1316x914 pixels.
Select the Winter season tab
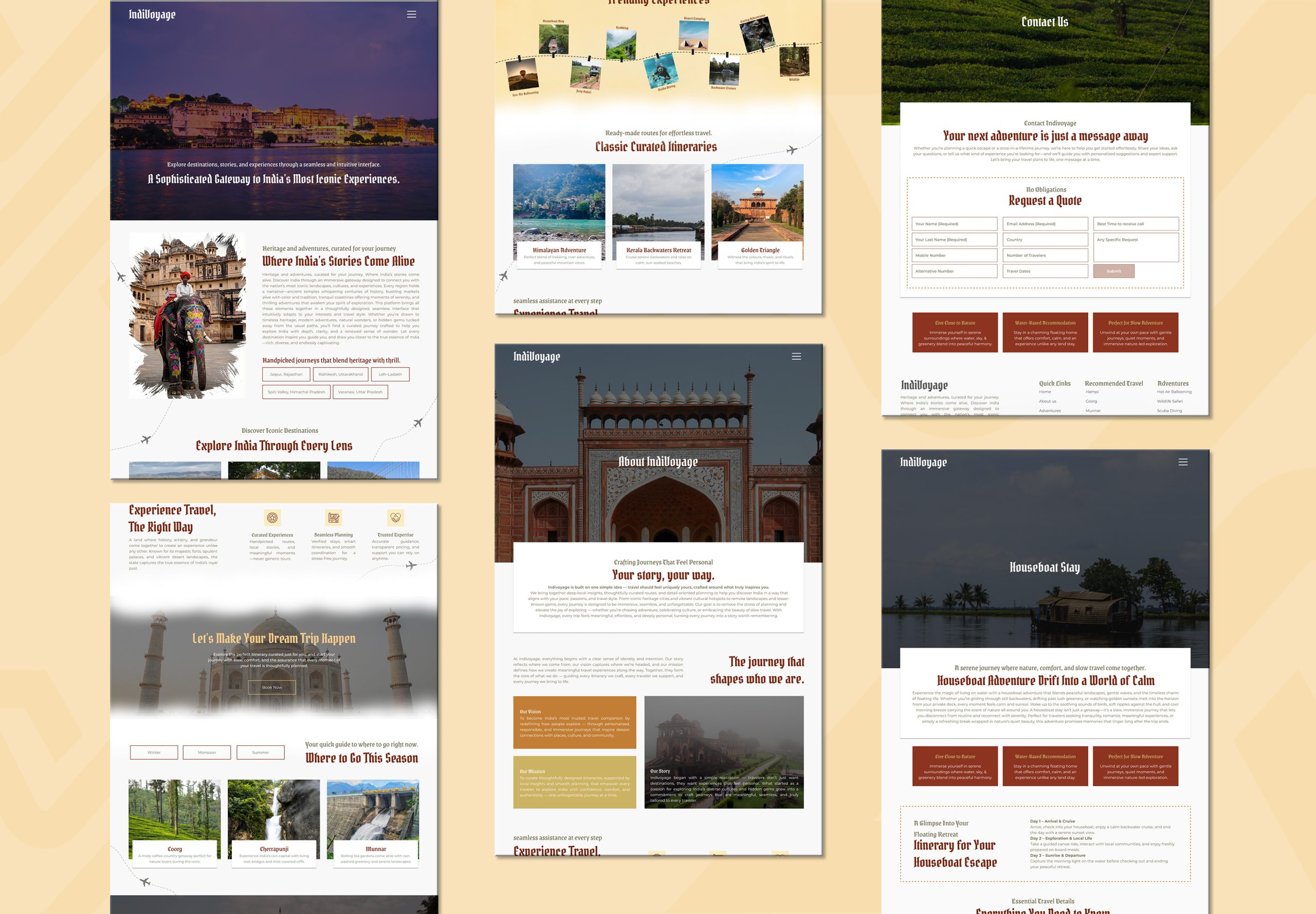click(x=154, y=753)
